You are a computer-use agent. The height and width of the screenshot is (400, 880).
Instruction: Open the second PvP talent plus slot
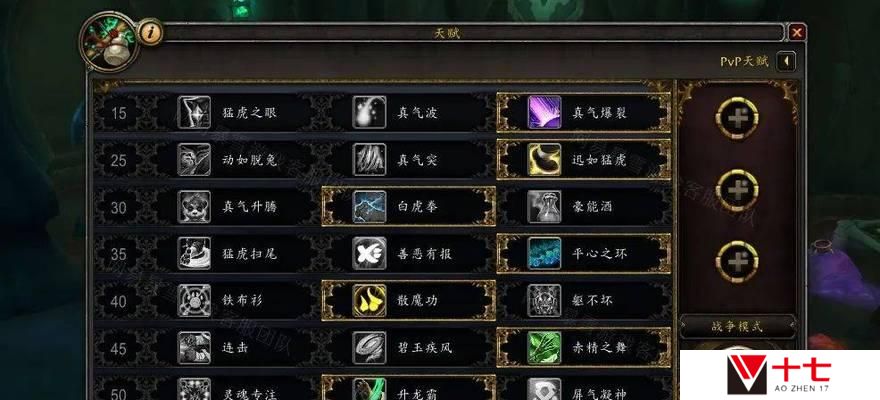(737, 191)
